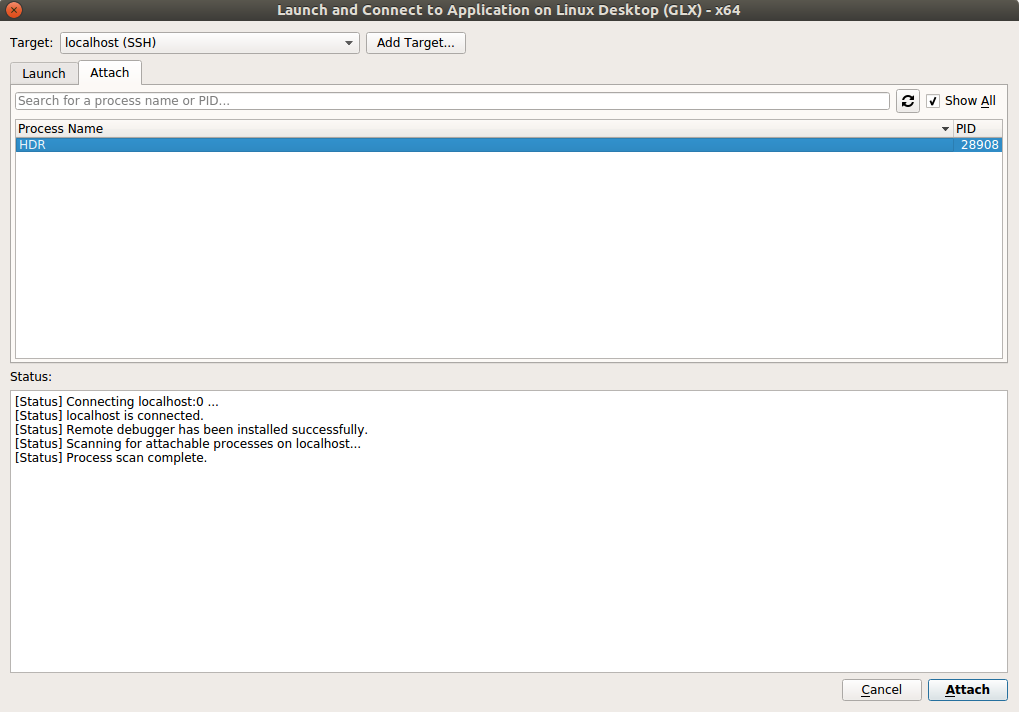
Task: Close the dialog with the red X button
Action: click(14, 10)
